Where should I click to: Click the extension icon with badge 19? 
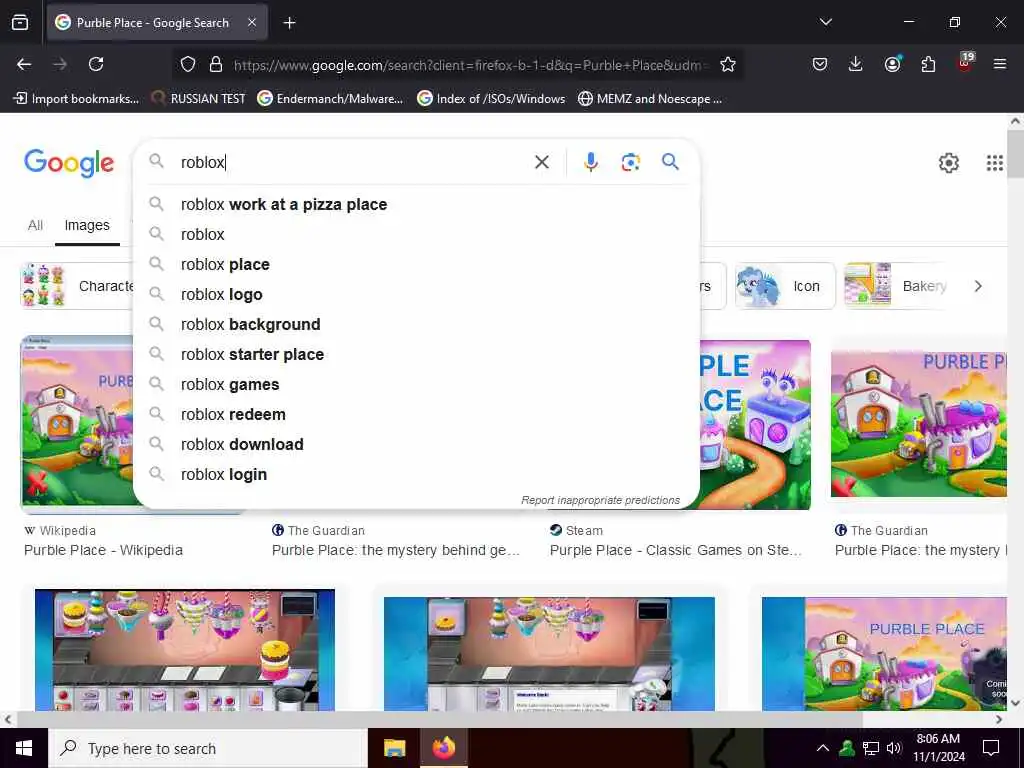965,61
